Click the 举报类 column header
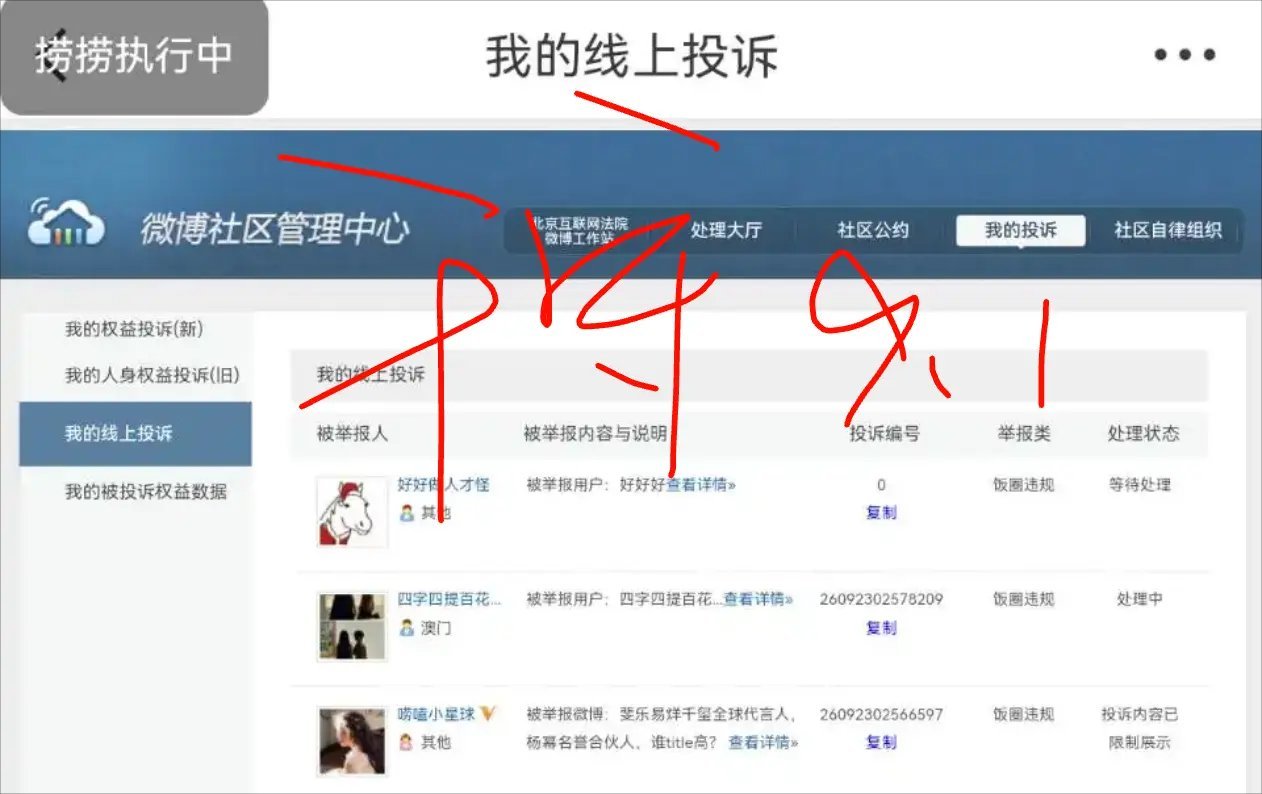1262x794 pixels. (1024, 434)
